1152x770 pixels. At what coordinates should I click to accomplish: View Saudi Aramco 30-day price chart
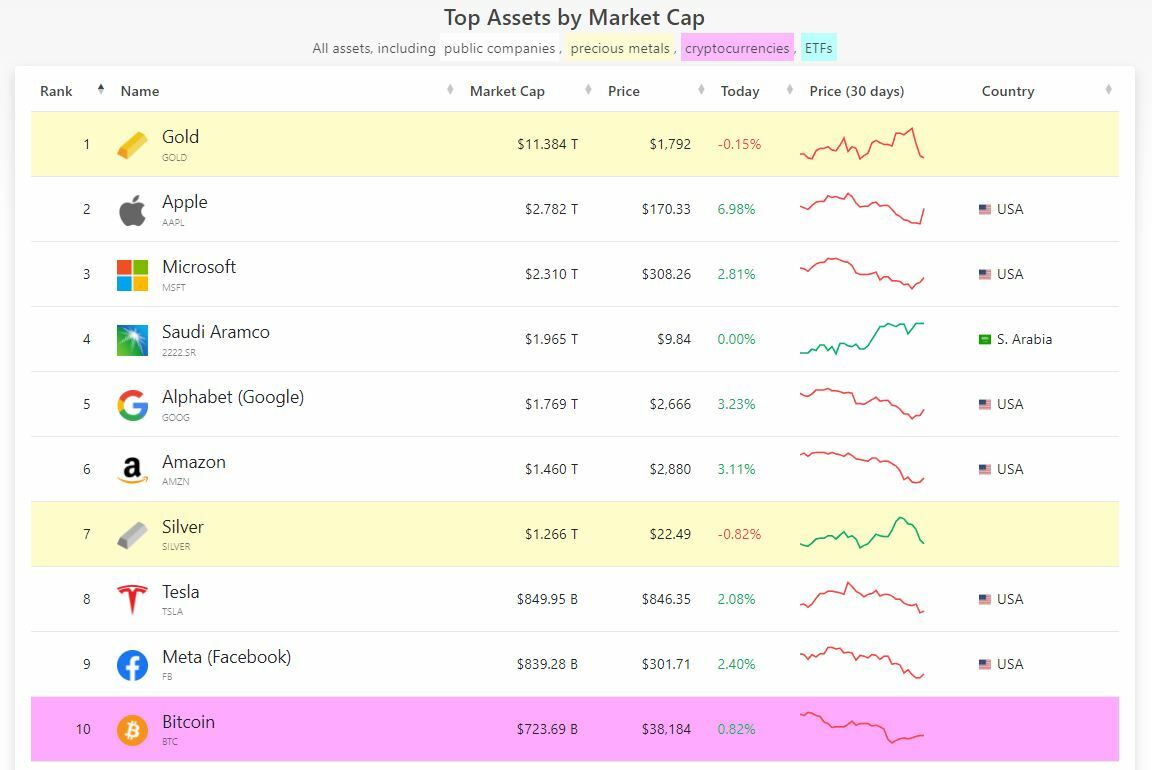(x=862, y=338)
